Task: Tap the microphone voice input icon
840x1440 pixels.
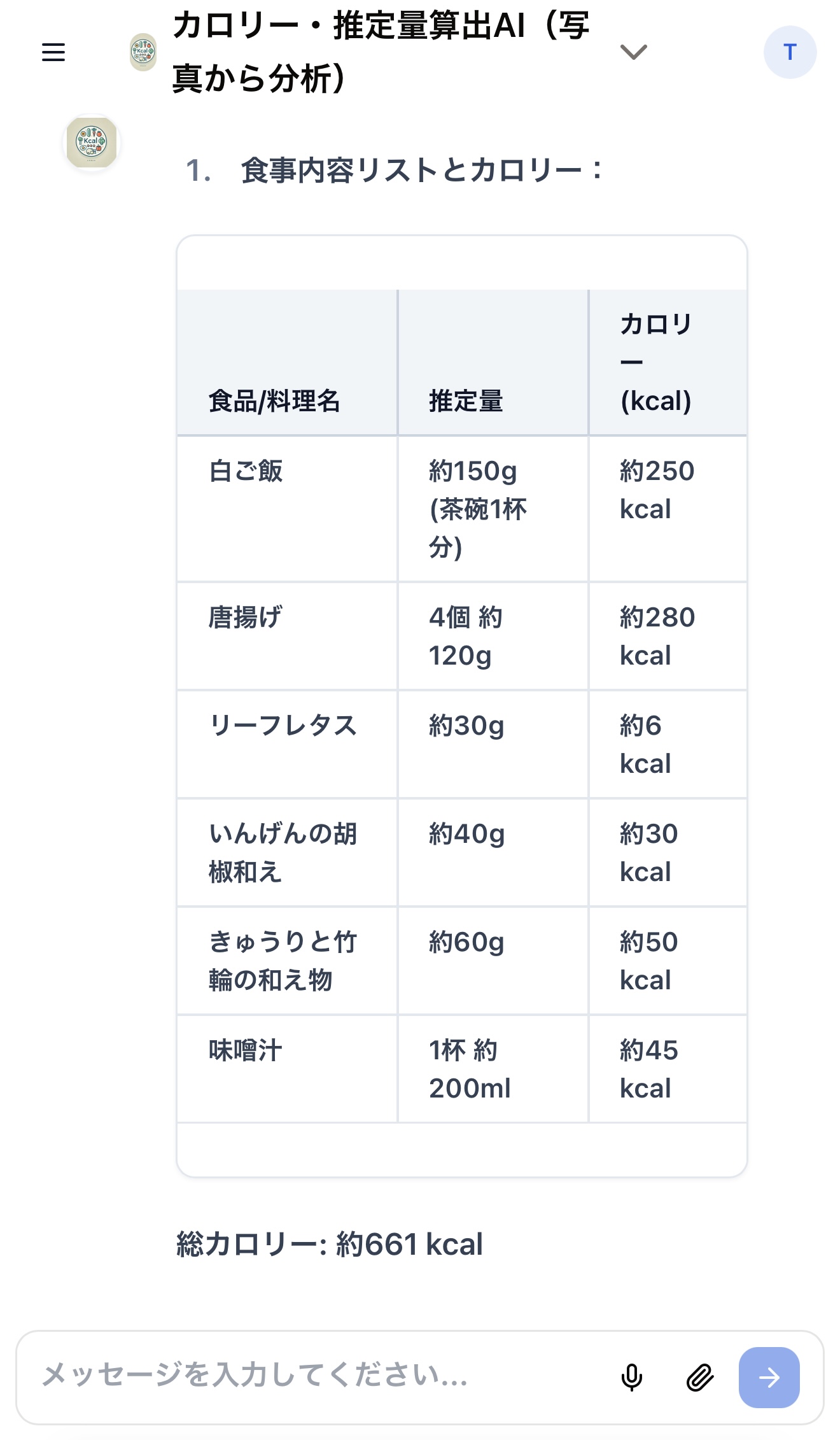Action: click(631, 1378)
